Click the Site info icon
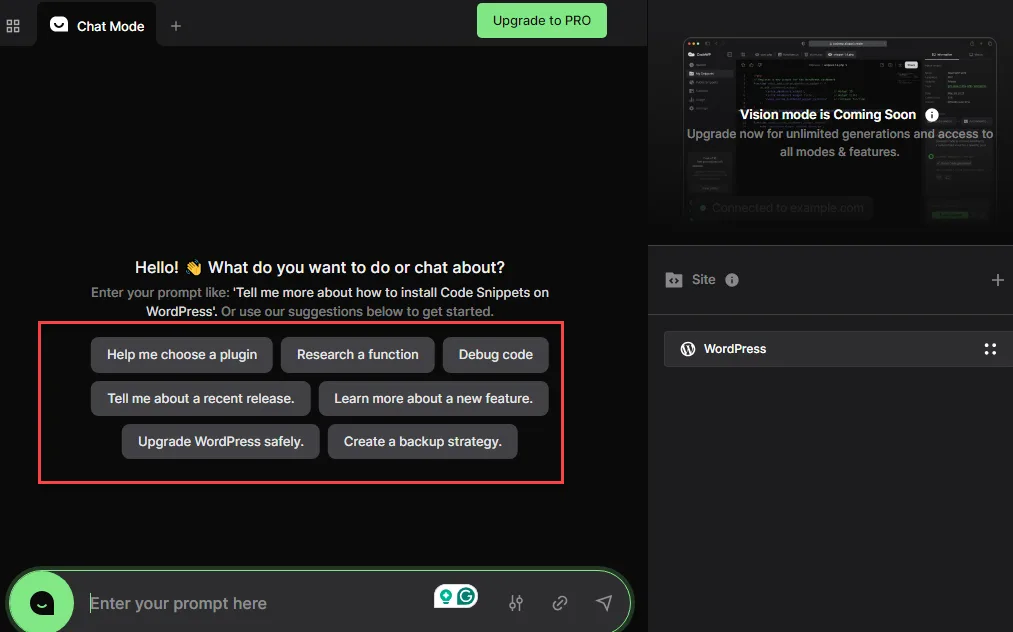Image resolution: width=1013 pixels, height=632 pixels. 732,280
